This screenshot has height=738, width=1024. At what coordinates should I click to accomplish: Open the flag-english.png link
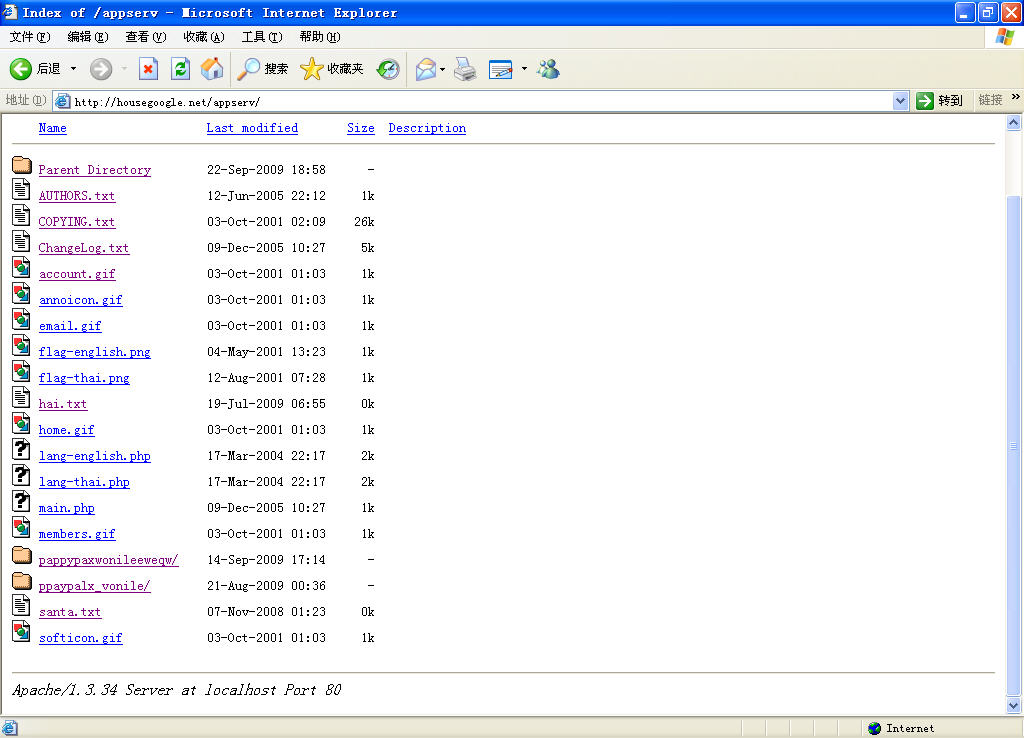tap(95, 352)
